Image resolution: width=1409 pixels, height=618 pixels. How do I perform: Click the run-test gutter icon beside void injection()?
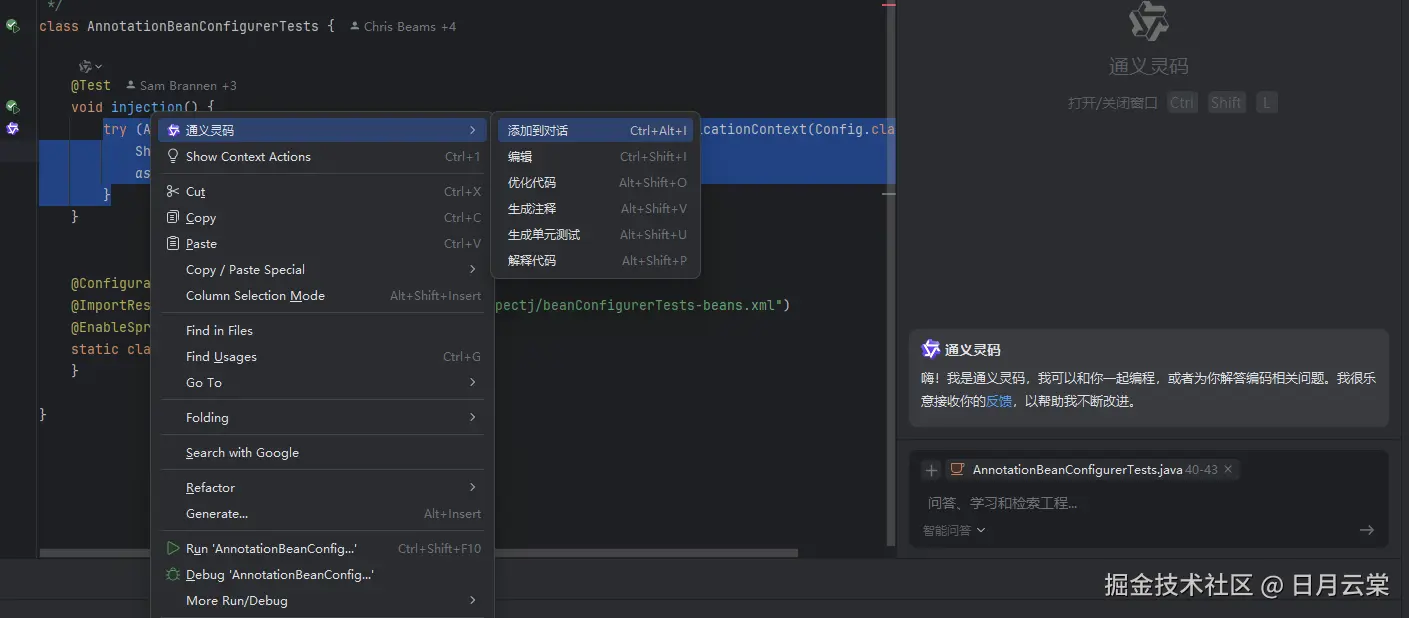[12, 107]
